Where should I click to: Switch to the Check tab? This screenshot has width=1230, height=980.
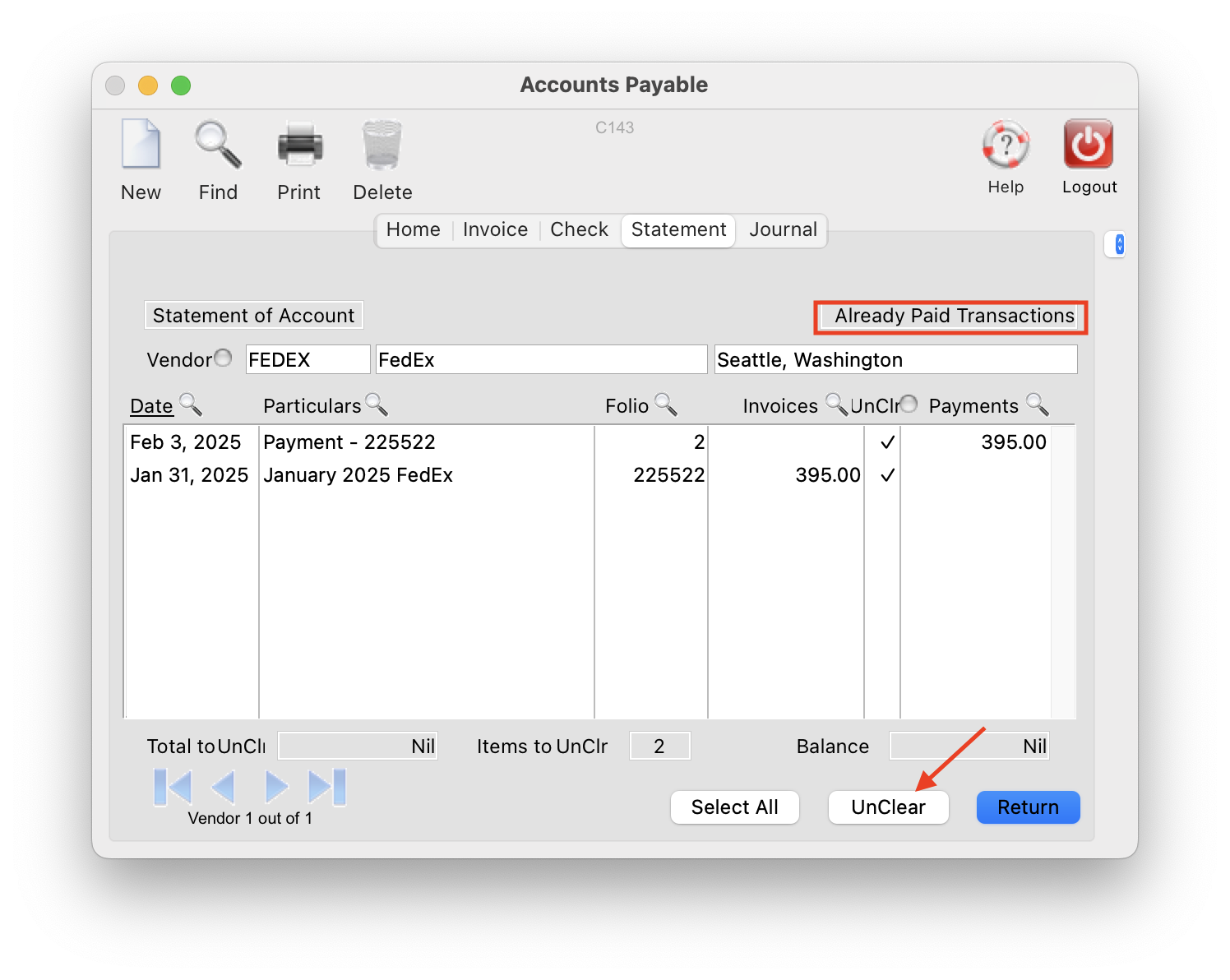(580, 230)
